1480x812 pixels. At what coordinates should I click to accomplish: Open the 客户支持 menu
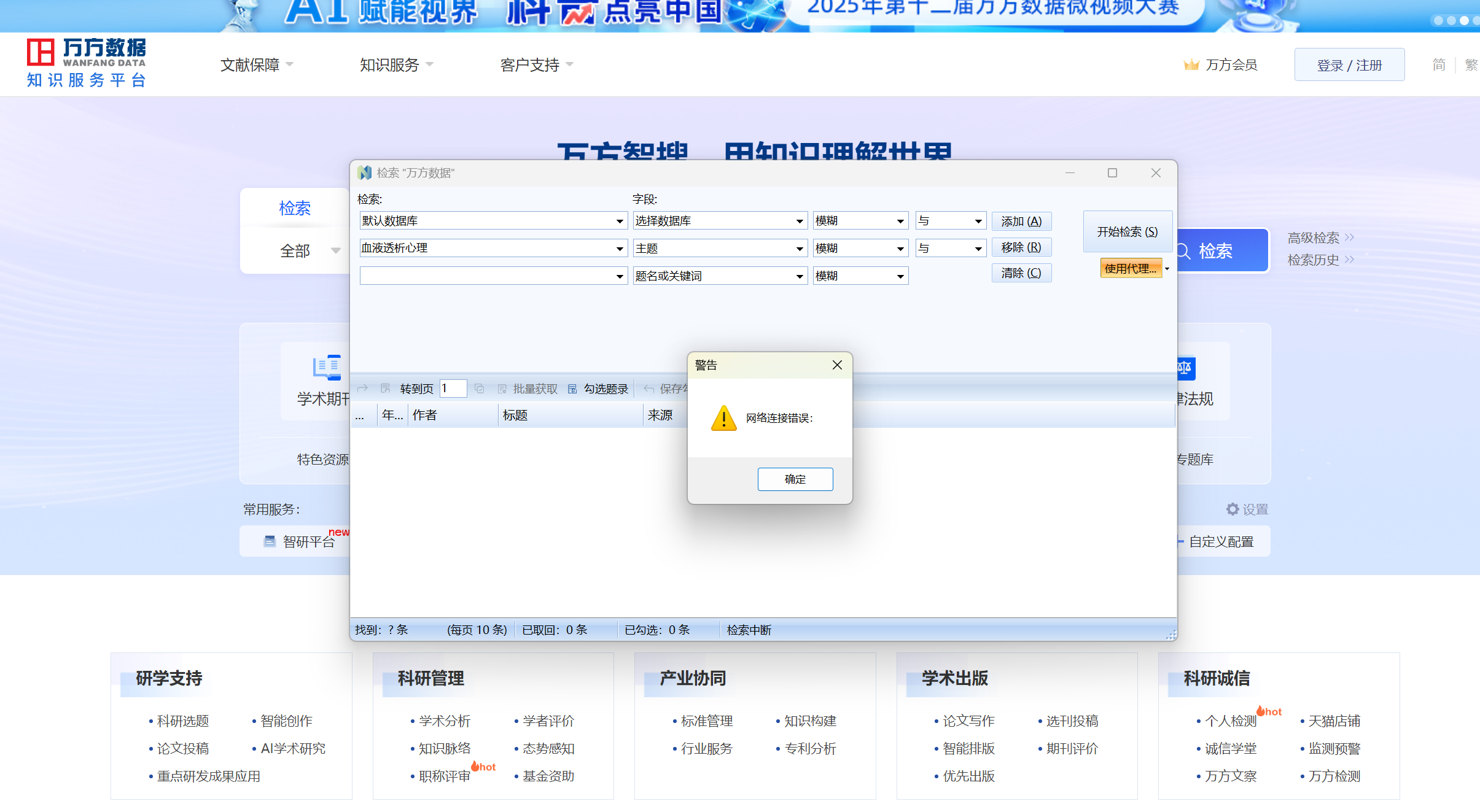(536, 64)
